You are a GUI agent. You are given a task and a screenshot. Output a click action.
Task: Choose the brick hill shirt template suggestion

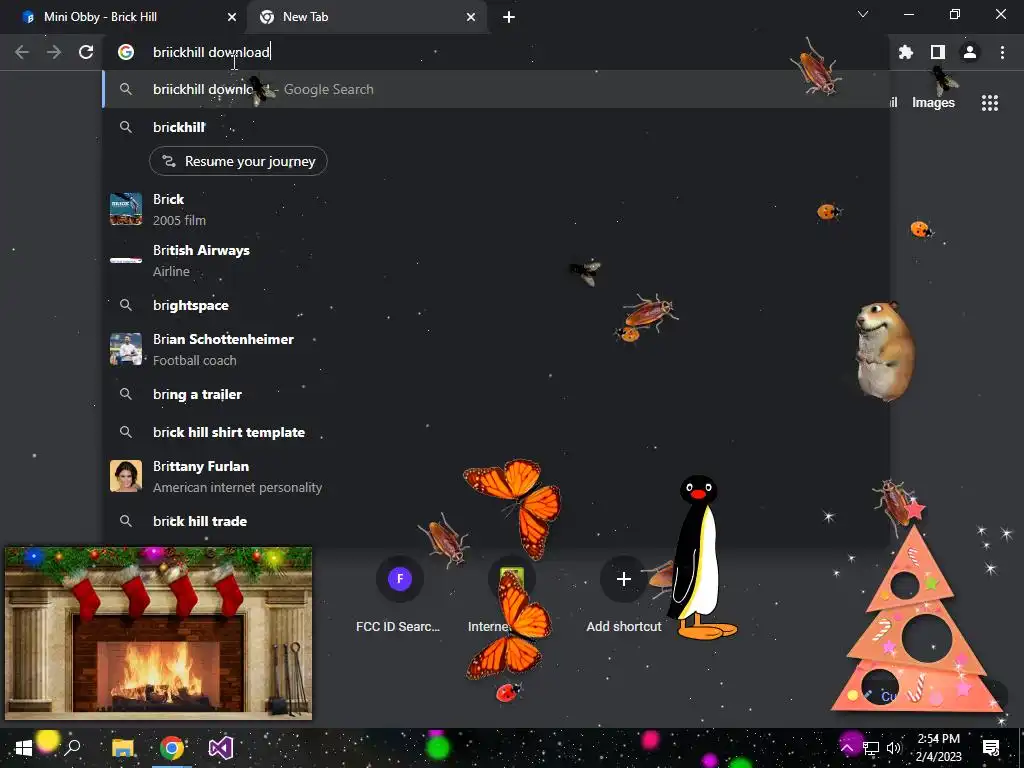point(496,432)
